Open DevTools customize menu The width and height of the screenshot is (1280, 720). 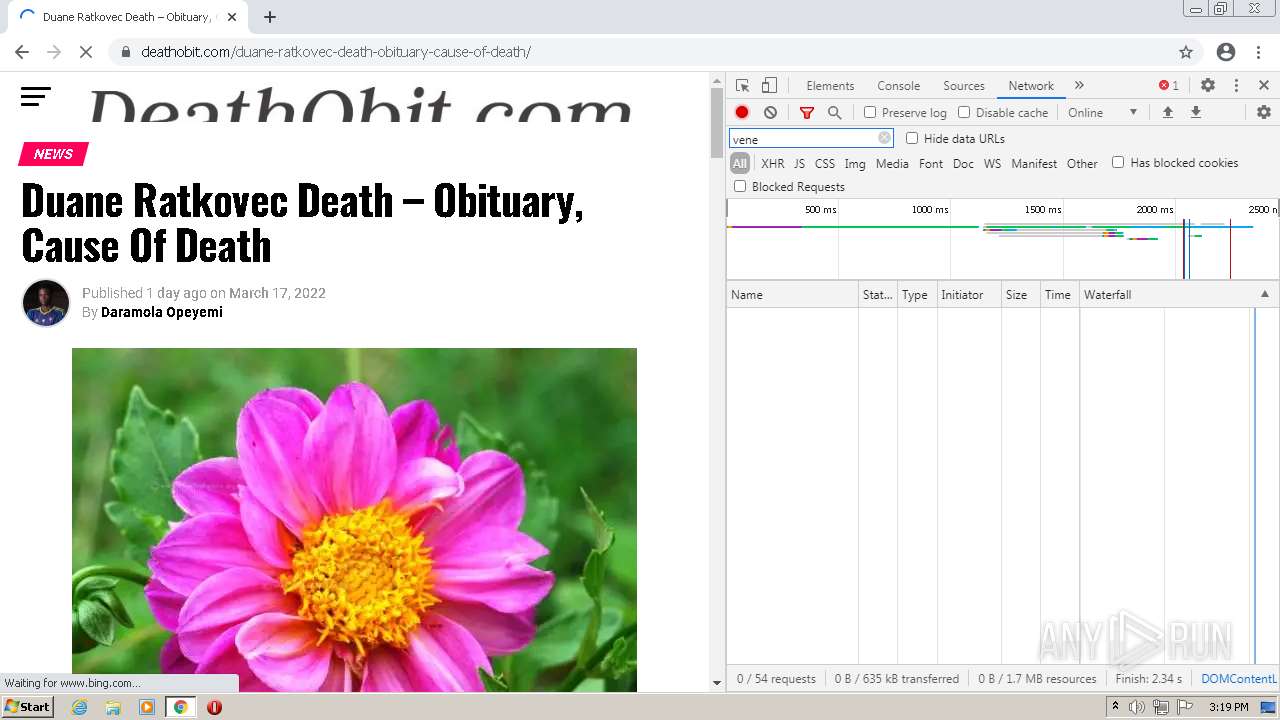(x=1236, y=86)
